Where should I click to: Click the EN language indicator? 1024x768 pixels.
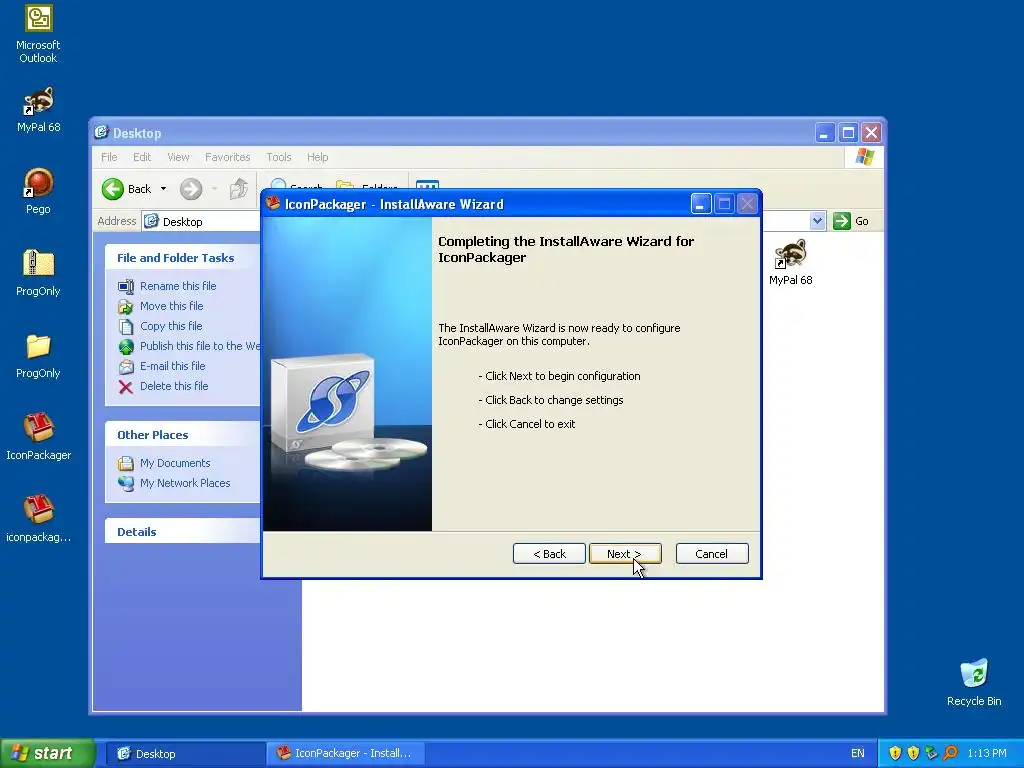(857, 753)
